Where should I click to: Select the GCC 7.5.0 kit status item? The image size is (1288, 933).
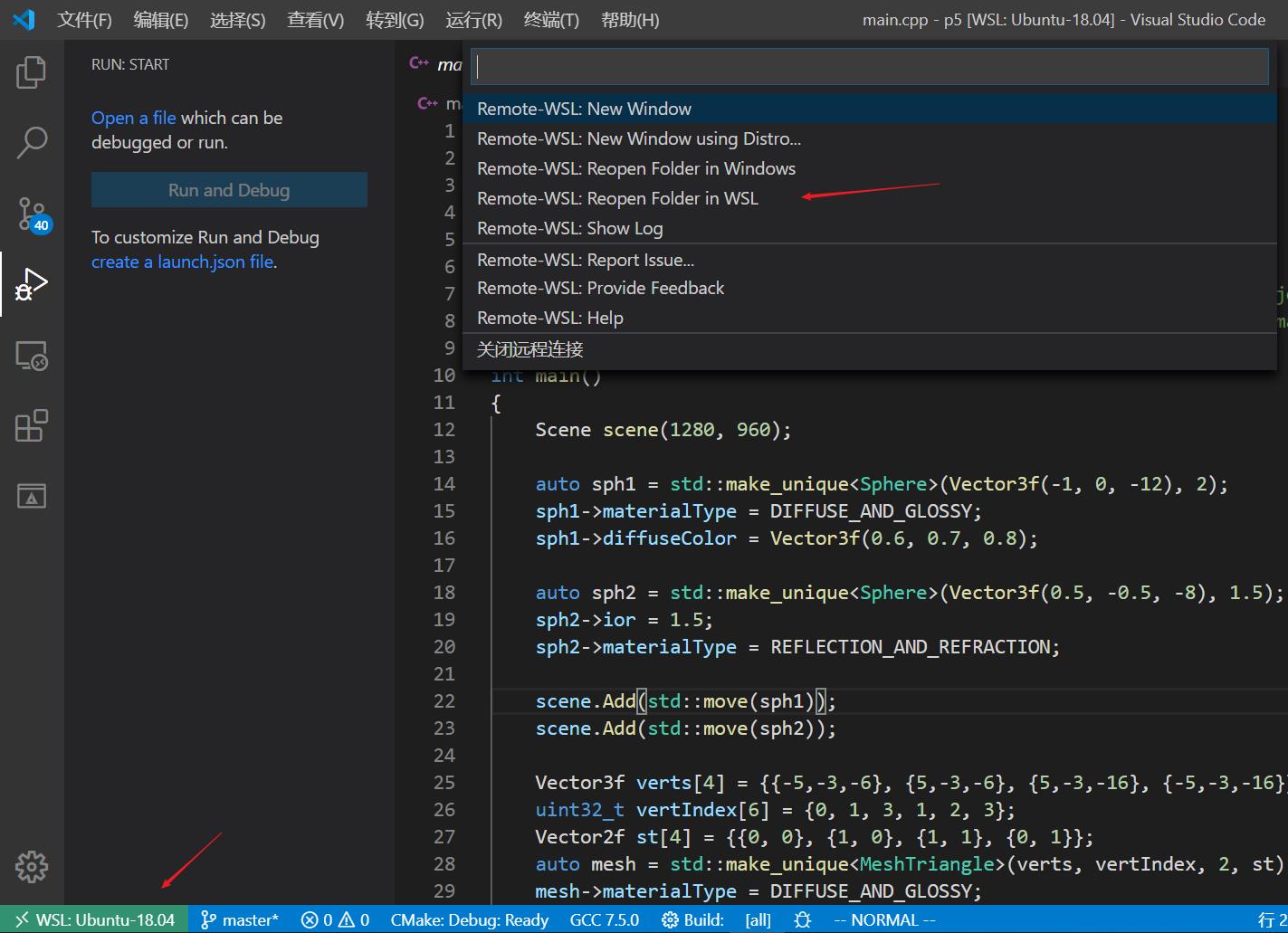pyautogui.click(x=604, y=919)
